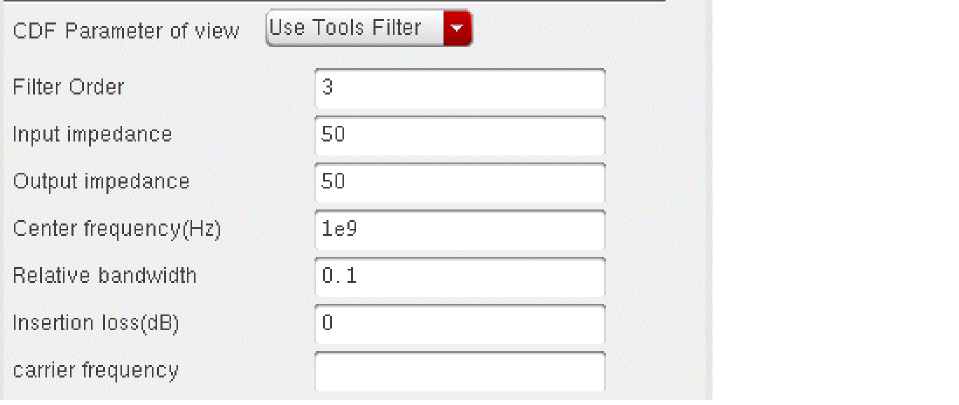959x405 pixels.
Task: Click the form panel's right border edge
Action: [710, 200]
